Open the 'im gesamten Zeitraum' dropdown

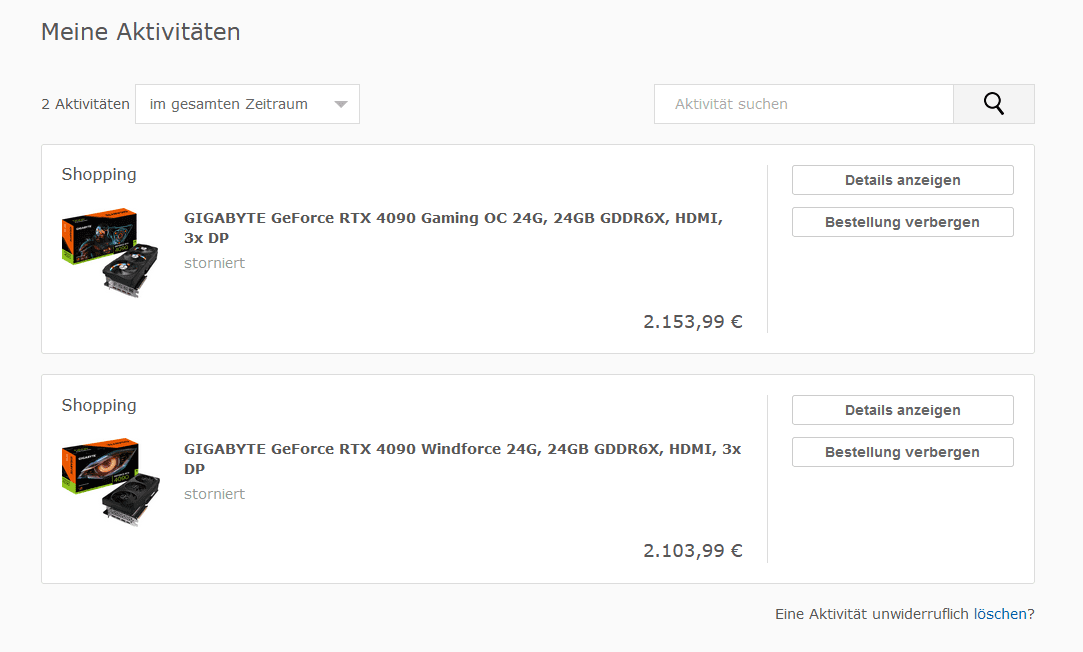[247, 104]
